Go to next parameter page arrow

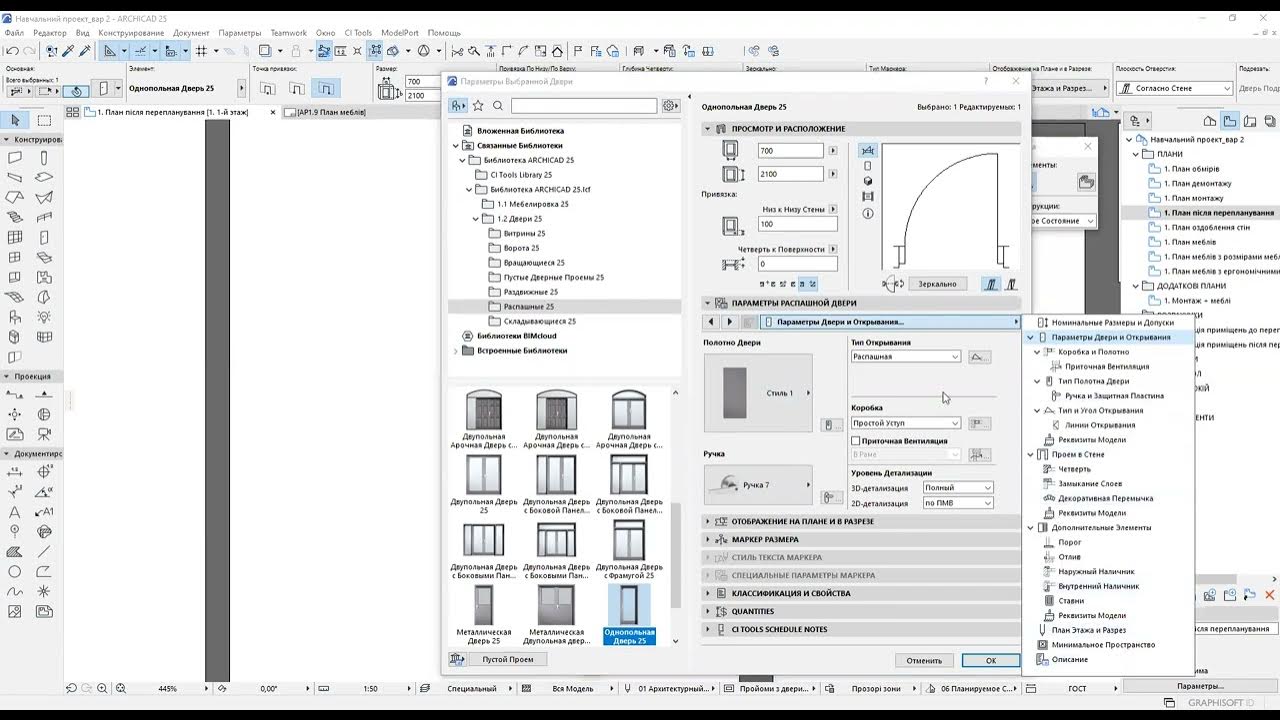tap(729, 322)
